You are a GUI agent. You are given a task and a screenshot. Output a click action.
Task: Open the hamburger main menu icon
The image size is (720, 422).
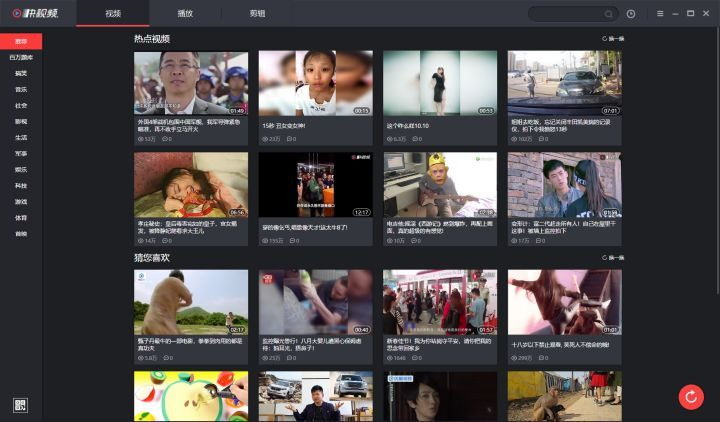tap(660, 14)
